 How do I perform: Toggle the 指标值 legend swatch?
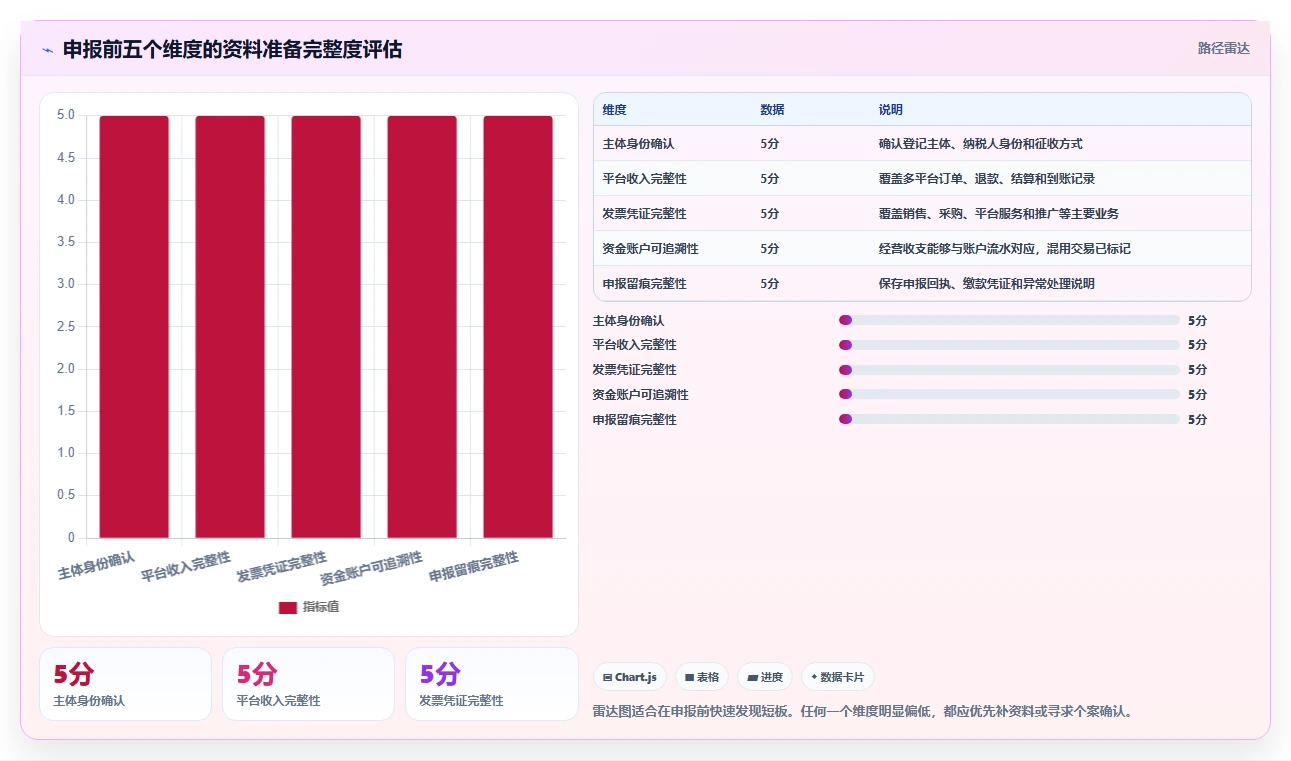click(288, 607)
